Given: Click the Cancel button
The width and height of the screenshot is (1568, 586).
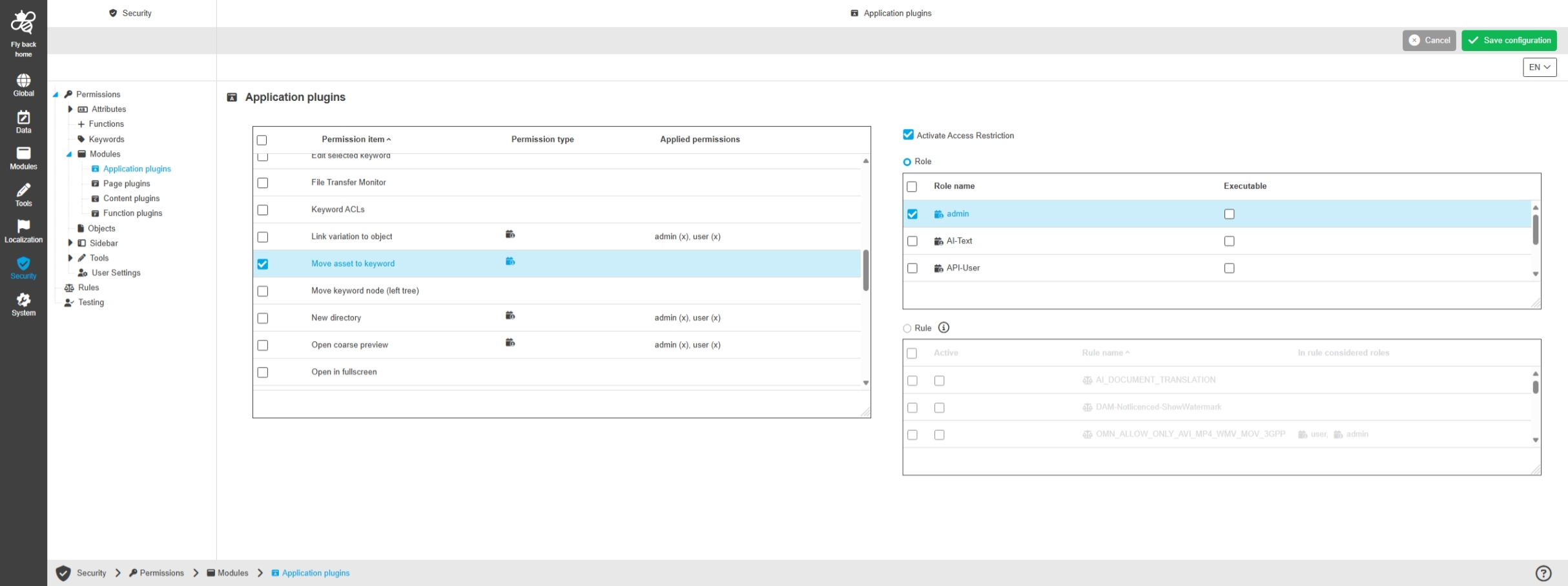Looking at the screenshot, I should (1429, 40).
